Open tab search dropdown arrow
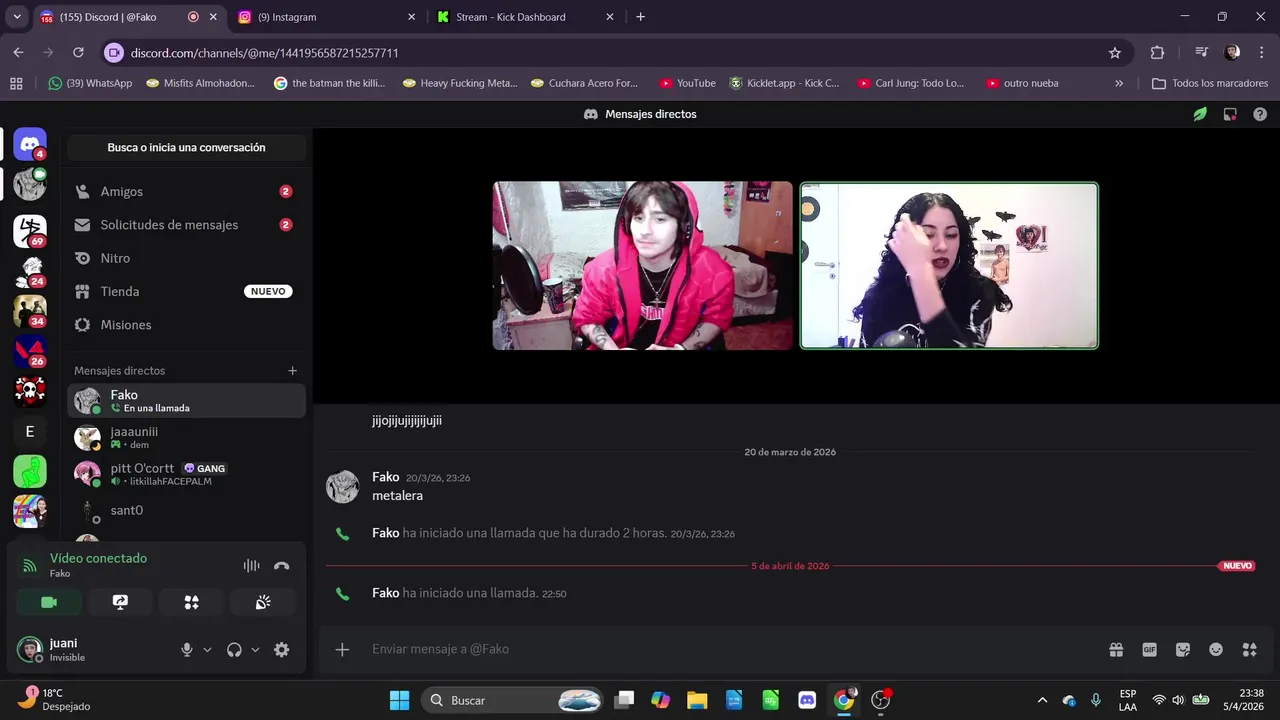1280x720 pixels. click(x=17, y=17)
